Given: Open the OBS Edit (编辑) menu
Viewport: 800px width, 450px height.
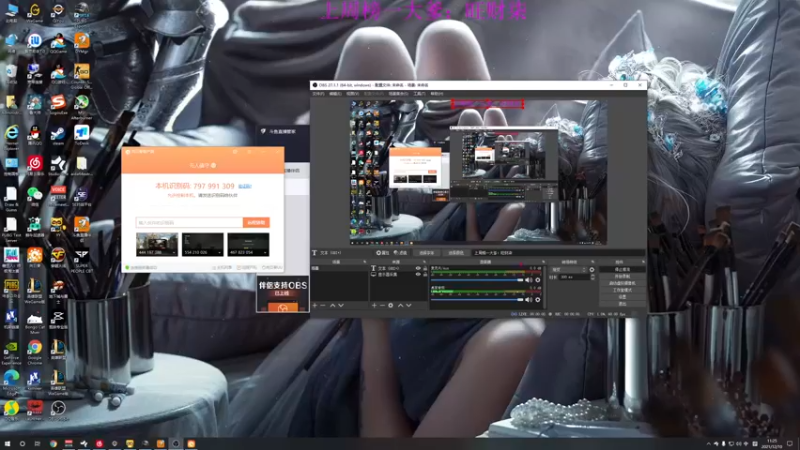Looking at the screenshot, I should (x=335, y=94).
